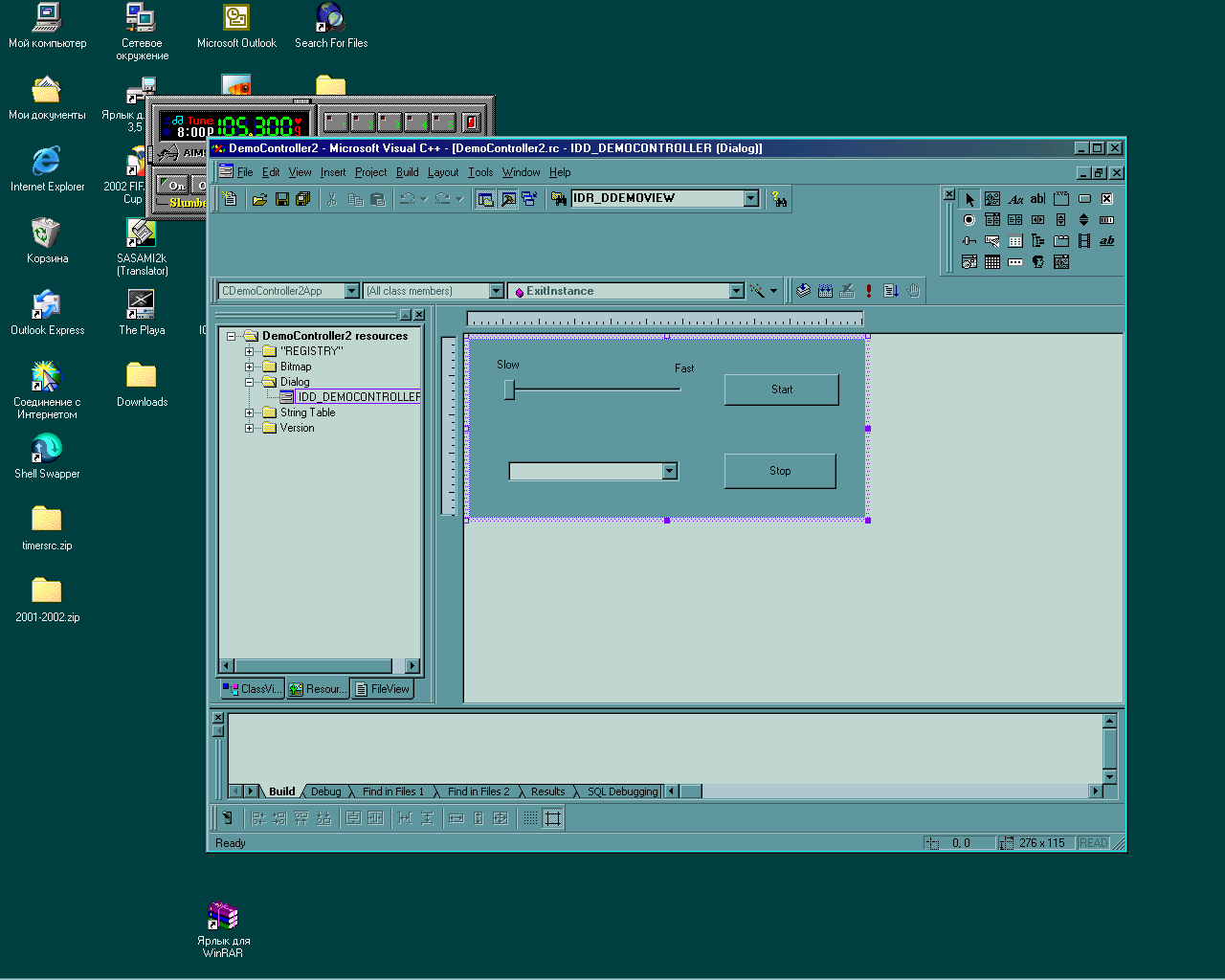The height and width of the screenshot is (980, 1225).
Task: Click the Slow/Fast slider thumb
Action: point(510,390)
